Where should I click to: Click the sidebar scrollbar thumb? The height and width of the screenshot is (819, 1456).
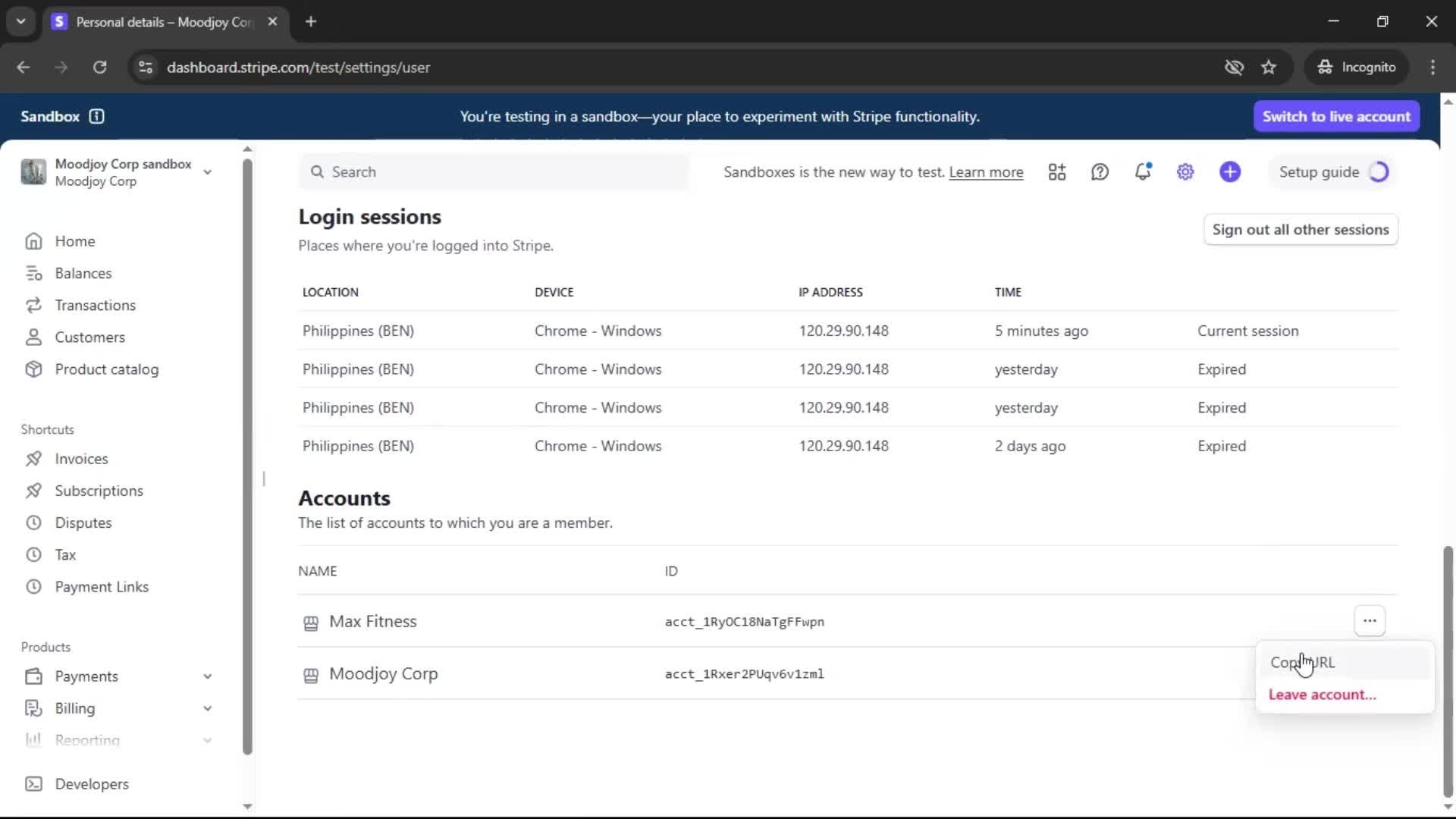[247, 455]
